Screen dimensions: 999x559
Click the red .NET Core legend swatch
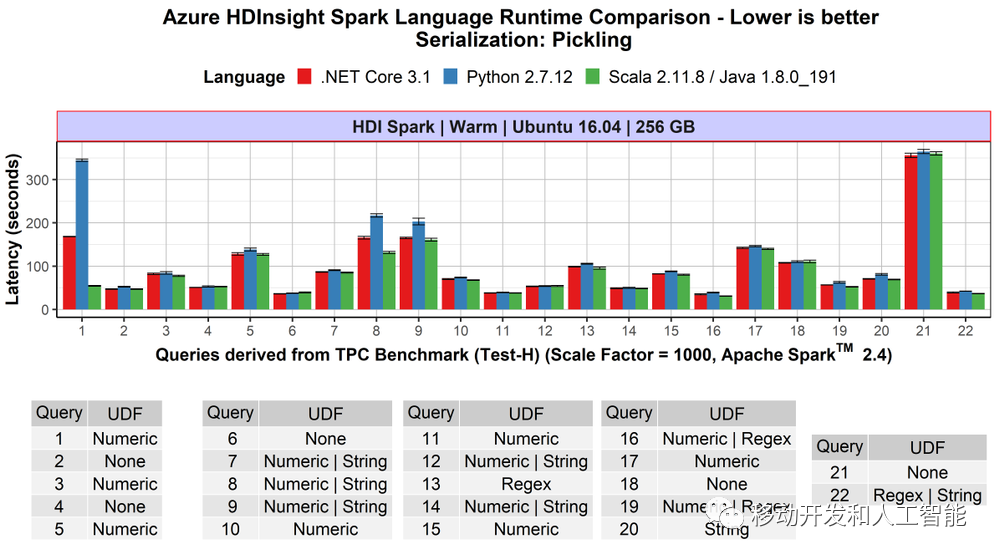305,77
